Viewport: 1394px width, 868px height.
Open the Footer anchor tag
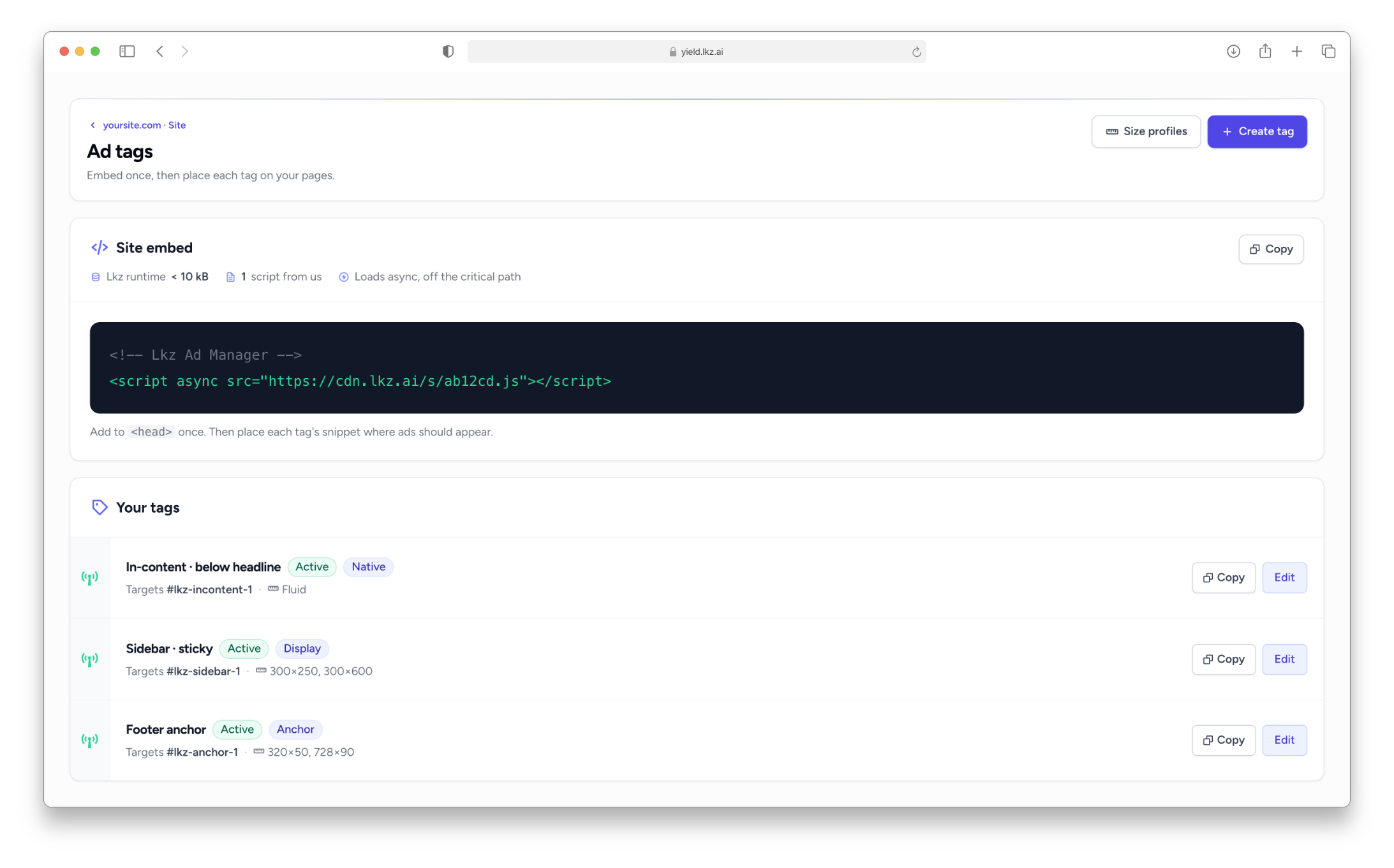point(166,730)
